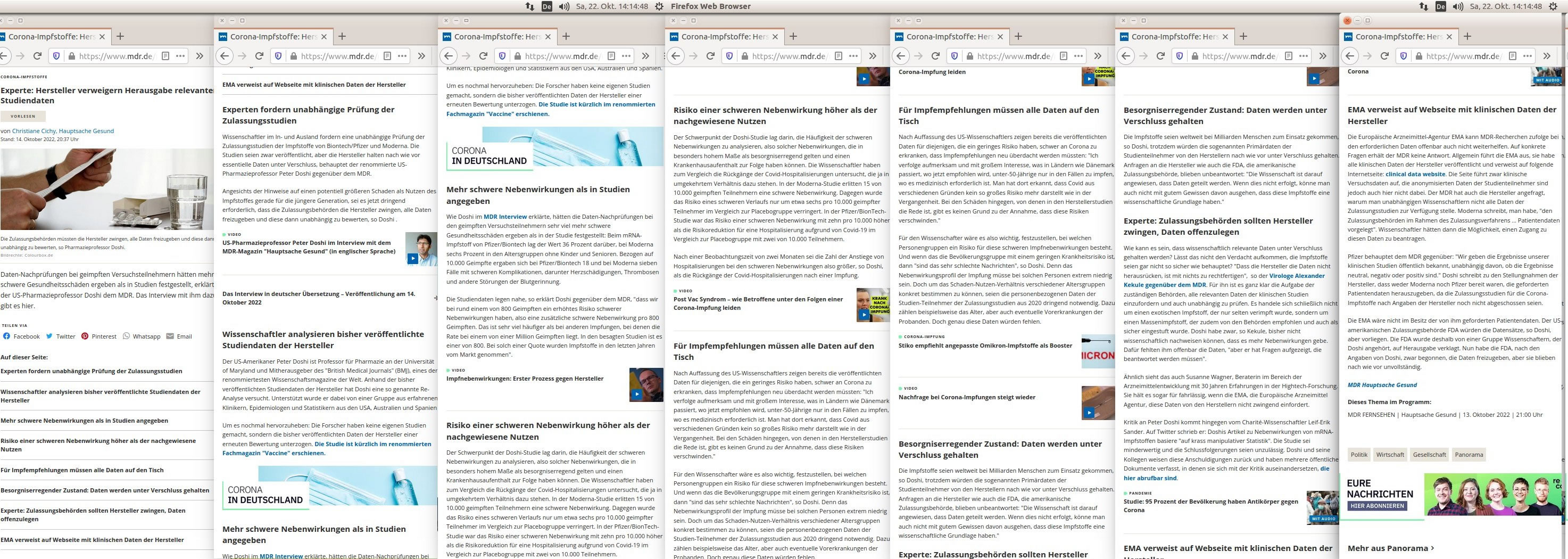The image size is (1568, 559).
Task: Show site security lock info in the second window
Action: click(x=293, y=56)
